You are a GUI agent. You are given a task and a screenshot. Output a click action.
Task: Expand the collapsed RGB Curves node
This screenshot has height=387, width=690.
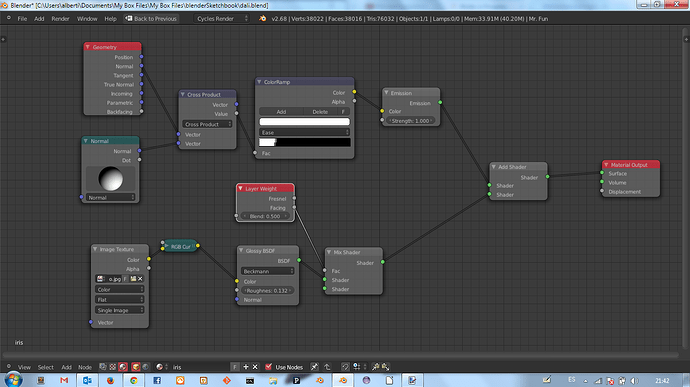coord(167,246)
